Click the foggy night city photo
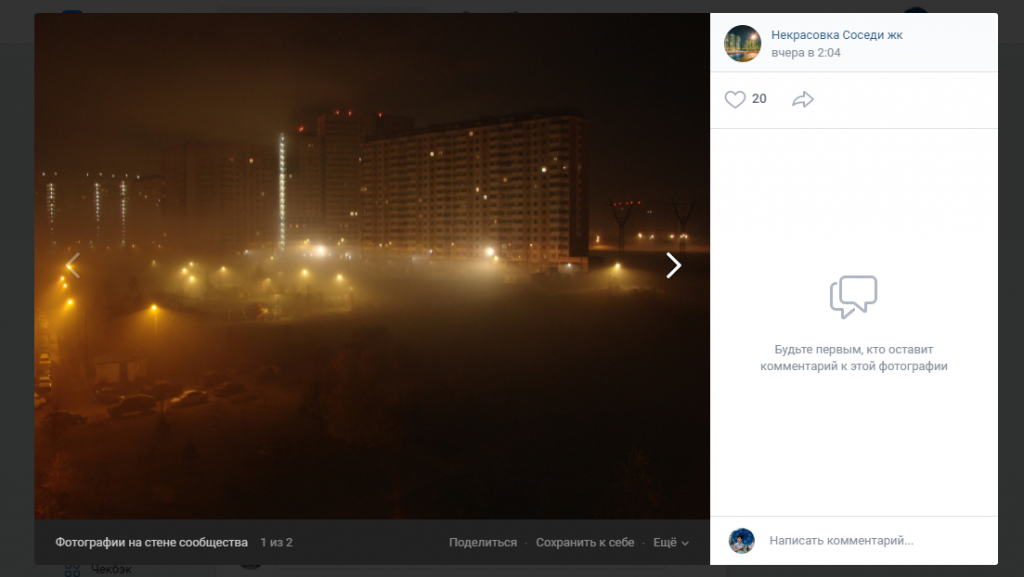 (372, 200)
